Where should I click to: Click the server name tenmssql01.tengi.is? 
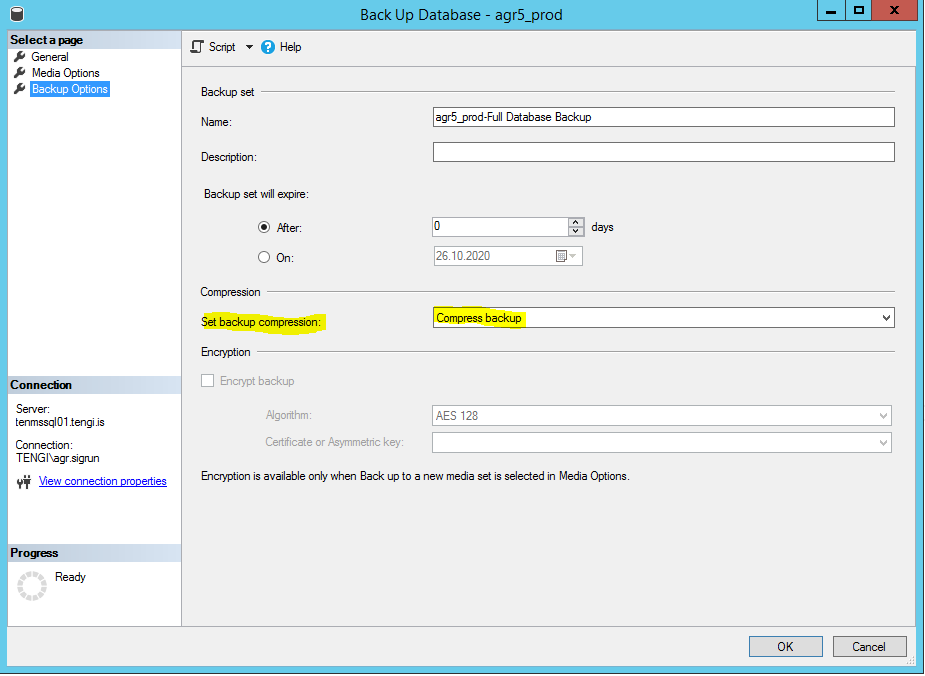point(60,422)
